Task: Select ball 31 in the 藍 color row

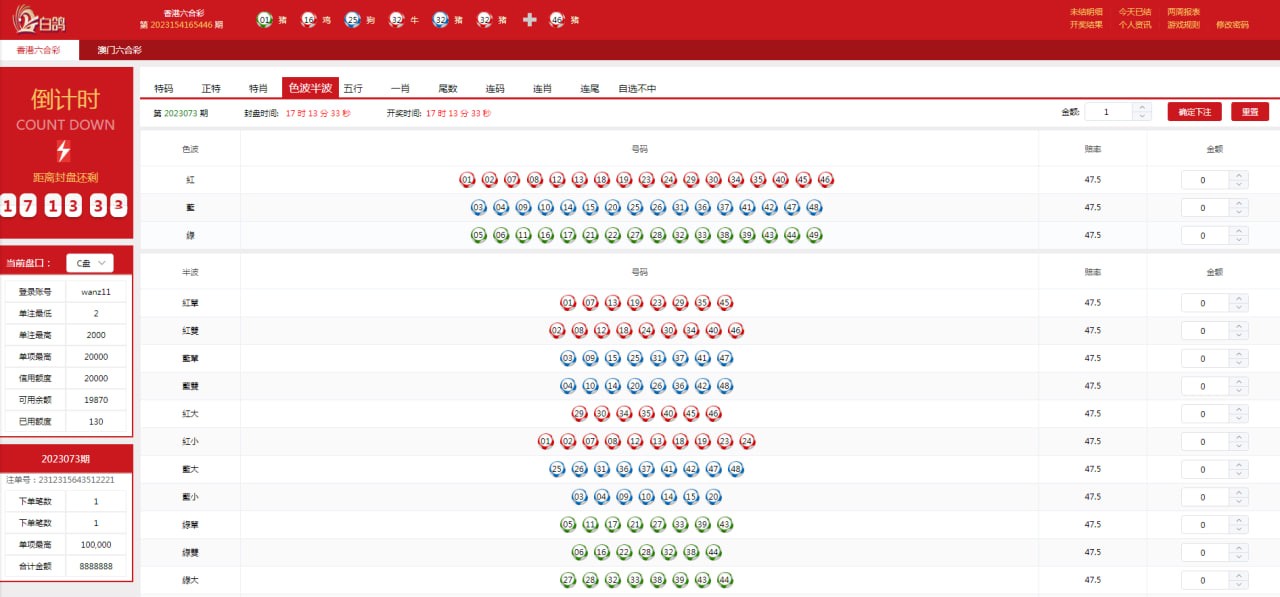Action: click(680, 208)
